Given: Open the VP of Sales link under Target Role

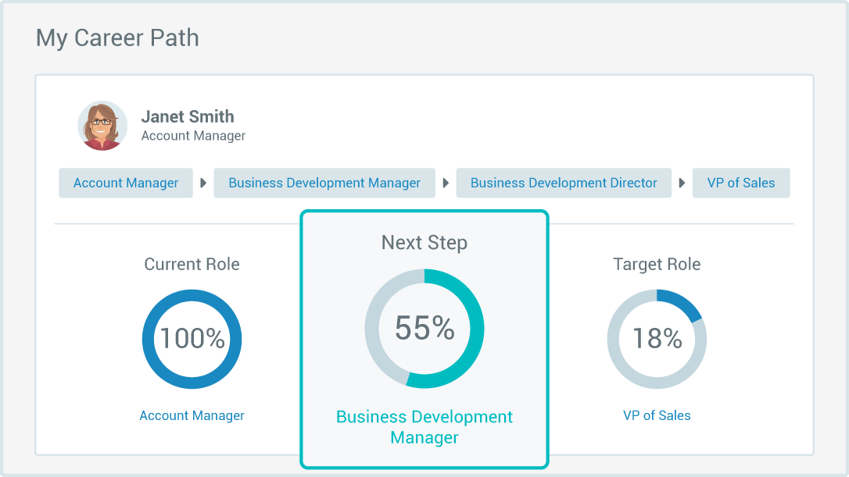Looking at the screenshot, I should 657,415.
